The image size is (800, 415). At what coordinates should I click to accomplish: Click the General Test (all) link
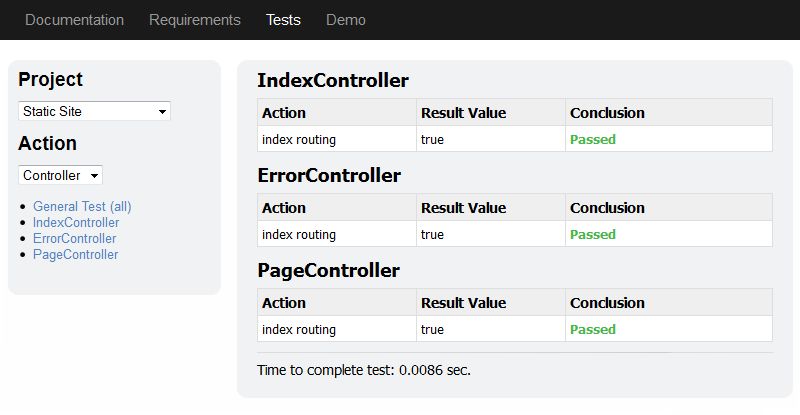pos(82,207)
